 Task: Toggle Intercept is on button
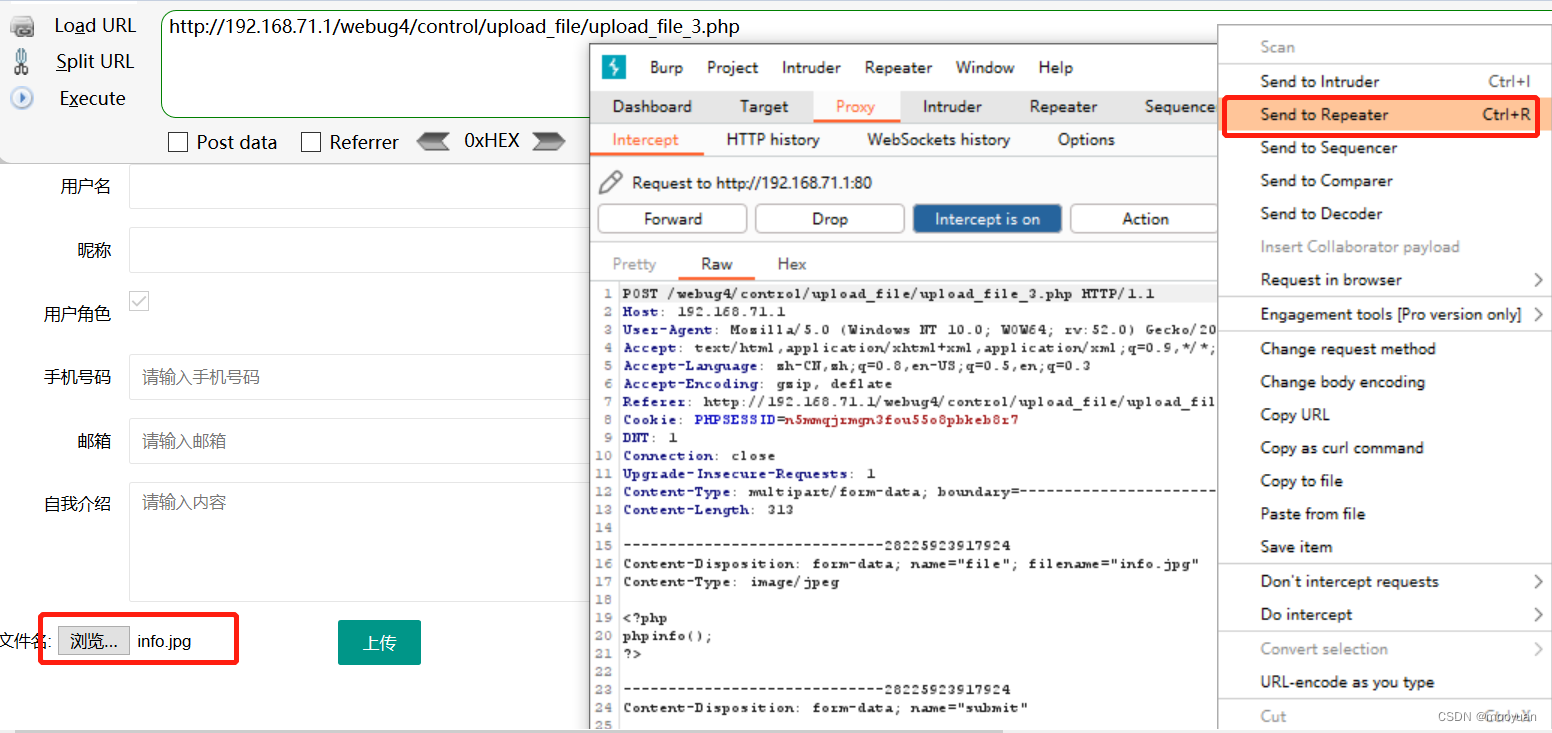[987, 218]
